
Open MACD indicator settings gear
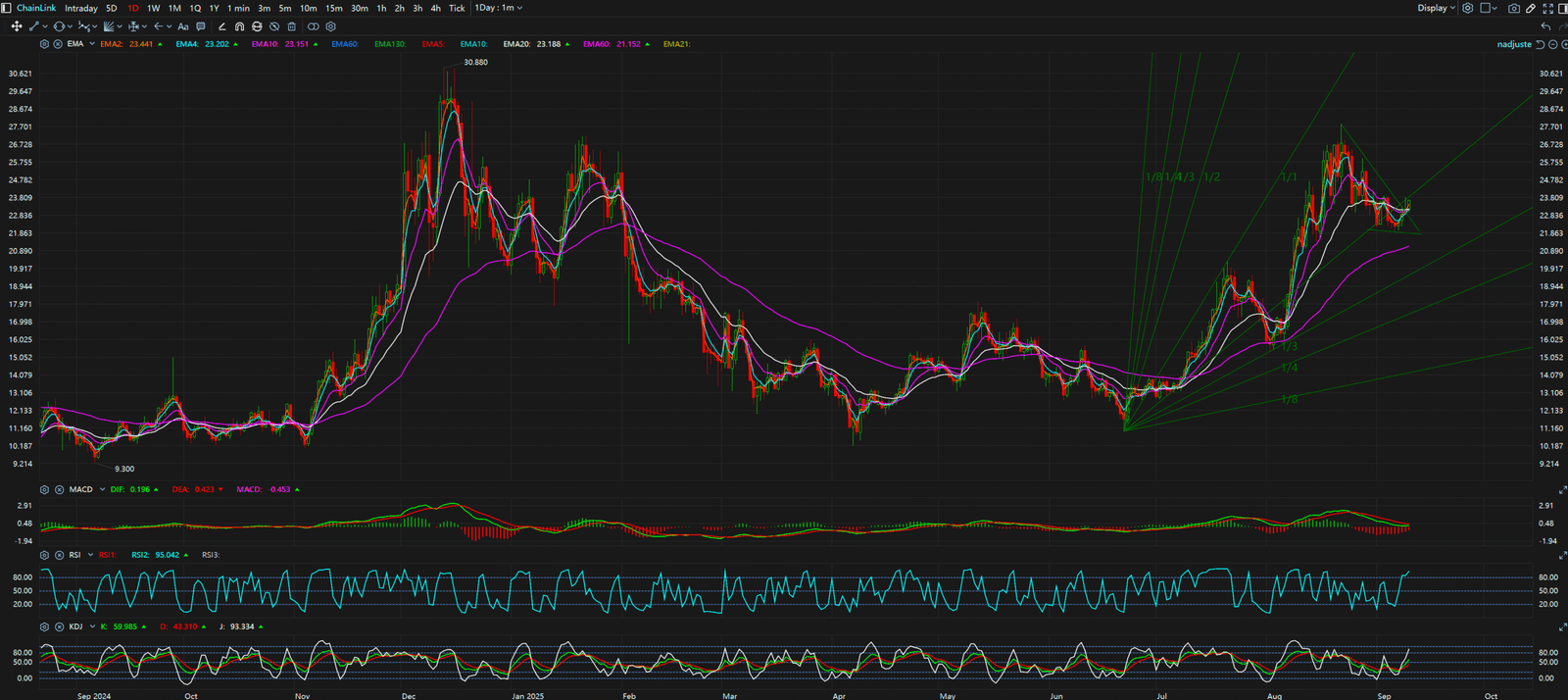tap(44, 489)
